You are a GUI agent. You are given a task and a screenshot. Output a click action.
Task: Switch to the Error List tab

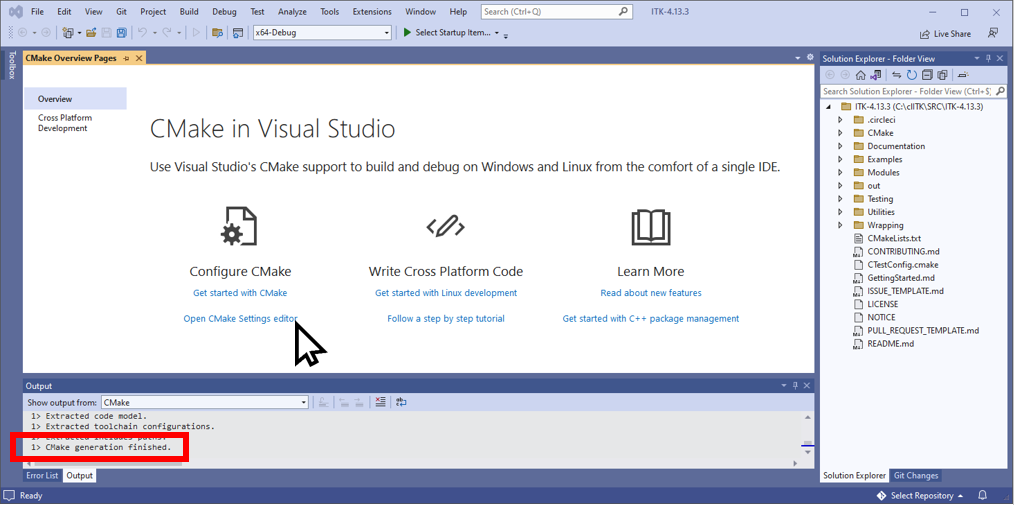tap(43, 475)
